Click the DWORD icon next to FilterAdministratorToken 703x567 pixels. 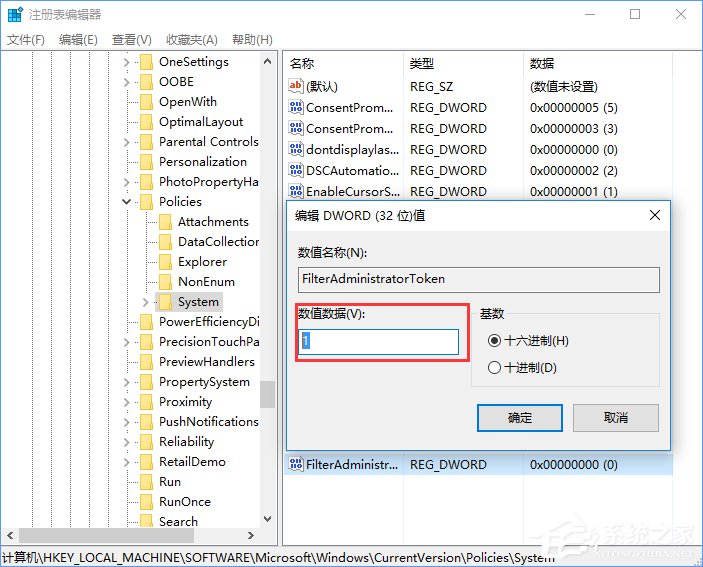tap(295, 465)
